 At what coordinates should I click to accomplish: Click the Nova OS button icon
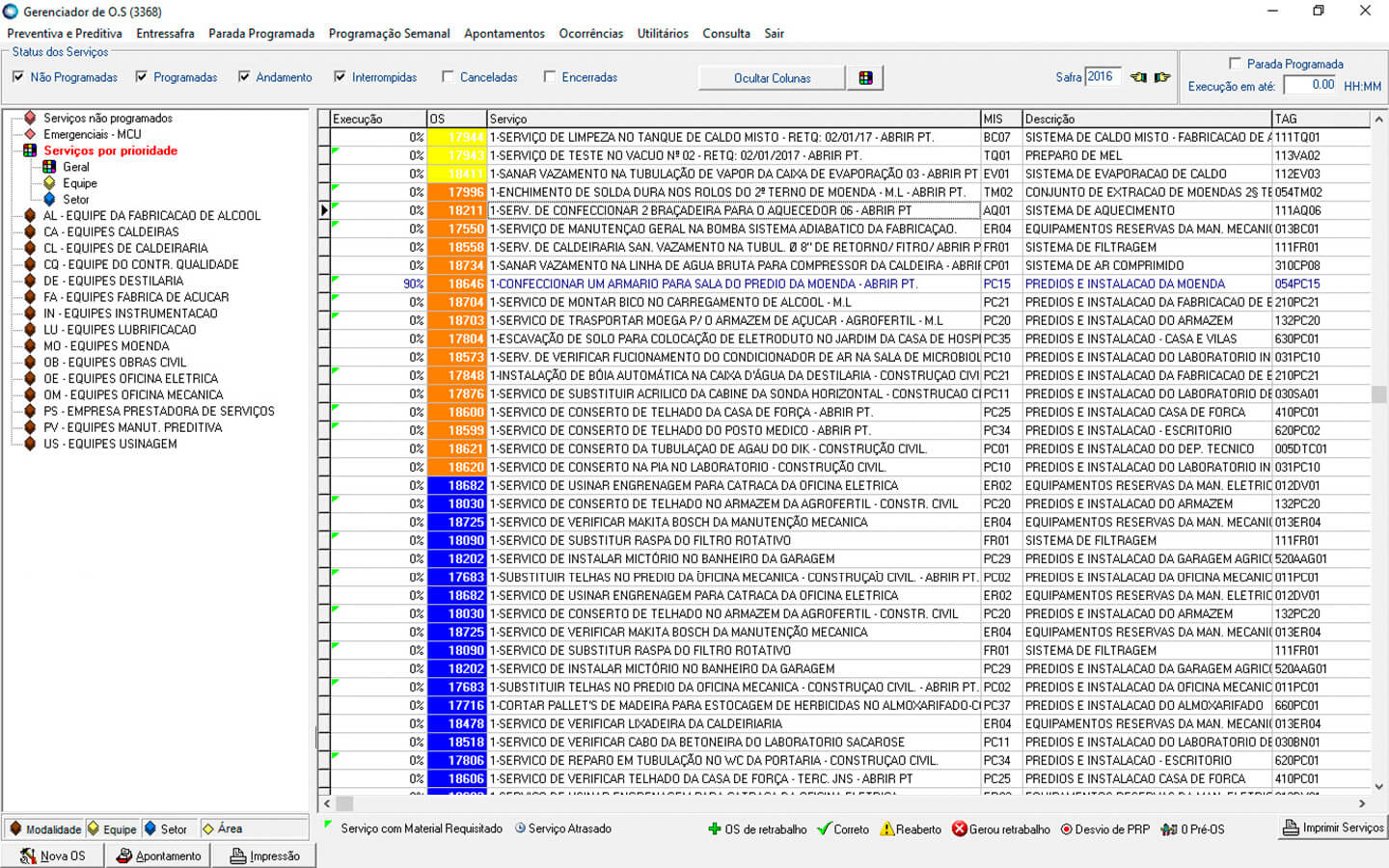coord(28,855)
